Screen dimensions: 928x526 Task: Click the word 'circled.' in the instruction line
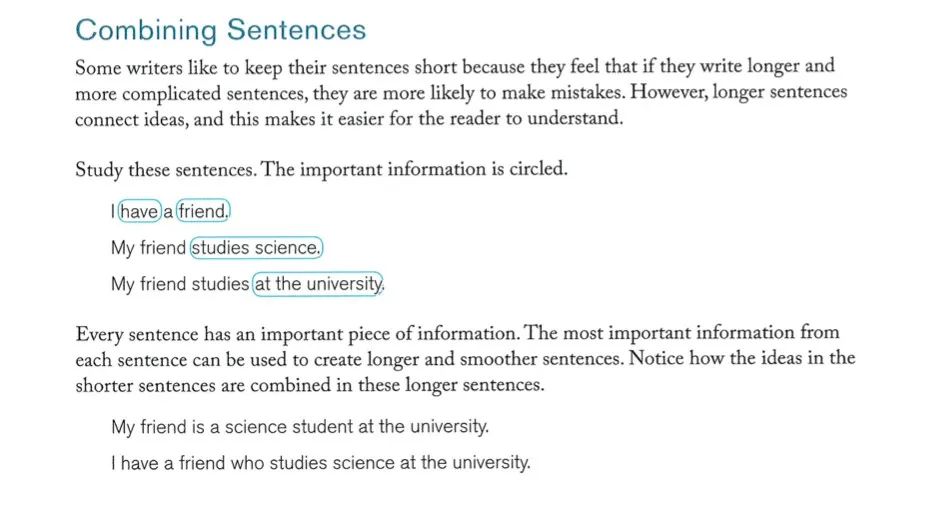539,169
